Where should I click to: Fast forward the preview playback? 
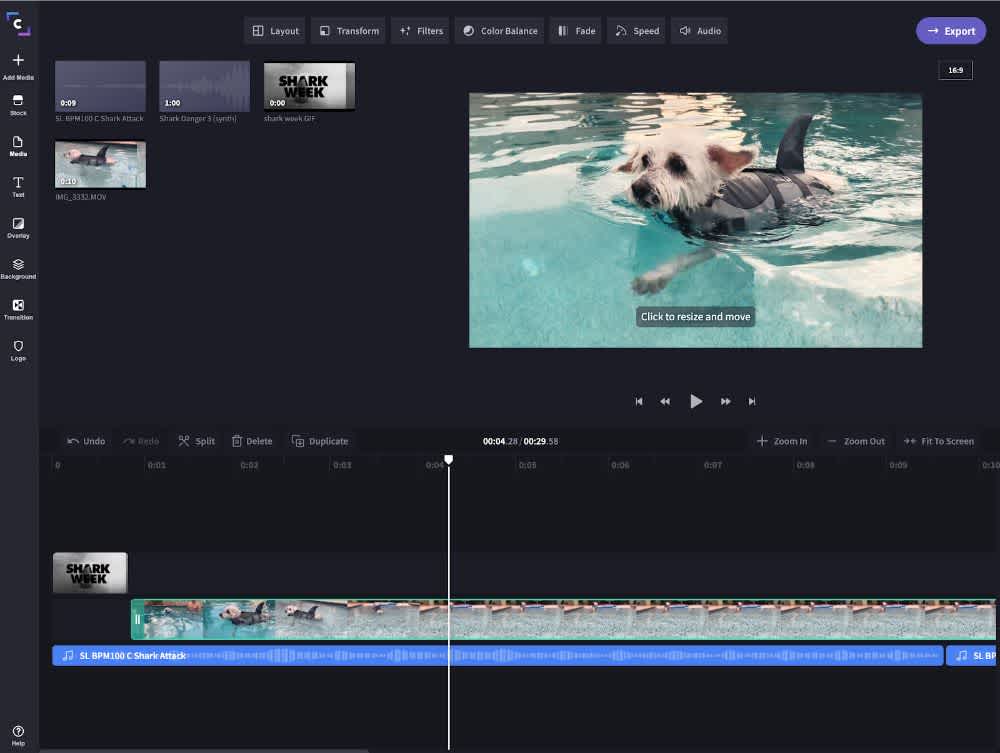(725, 401)
